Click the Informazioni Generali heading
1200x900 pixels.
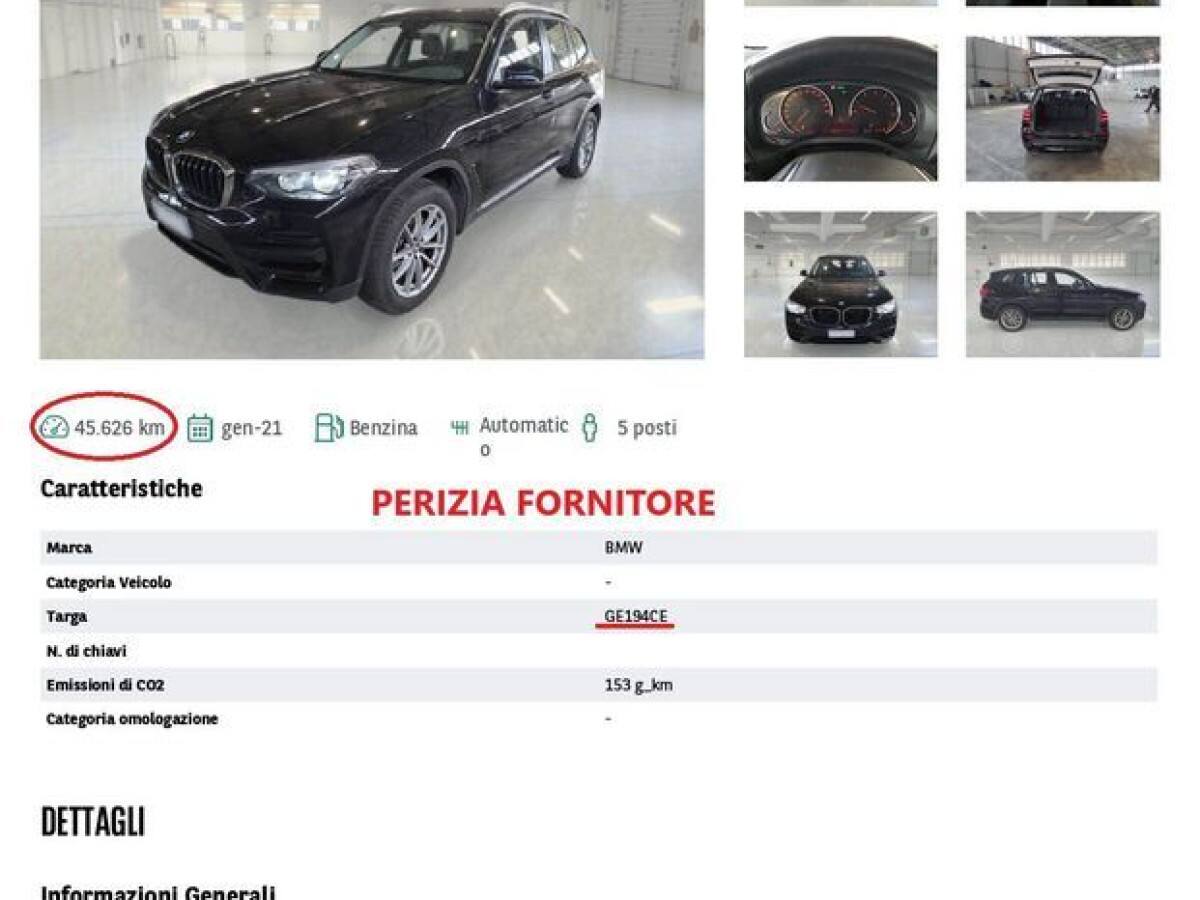click(x=158, y=892)
